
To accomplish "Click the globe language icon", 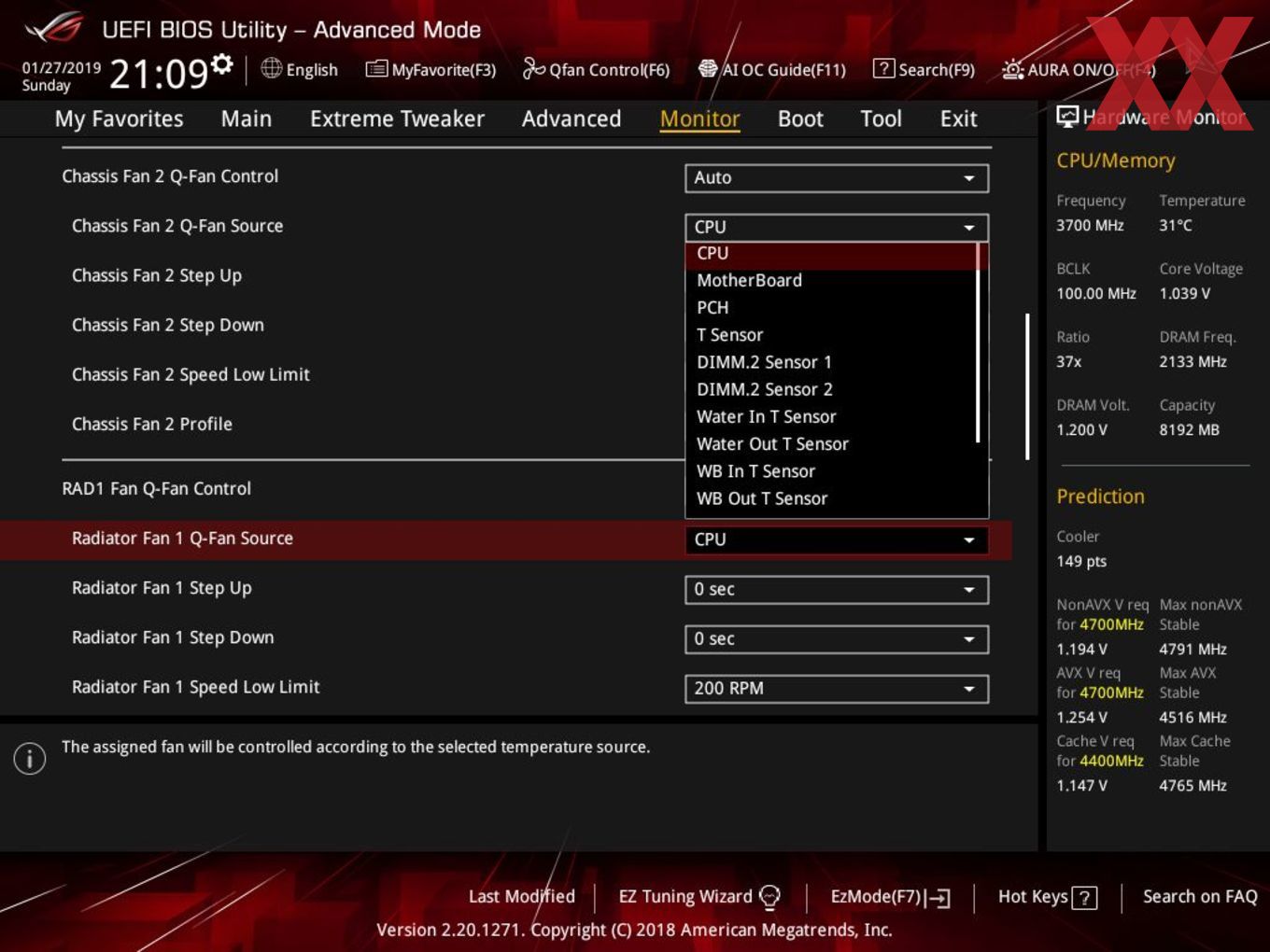I will pyautogui.click(x=271, y=68).
